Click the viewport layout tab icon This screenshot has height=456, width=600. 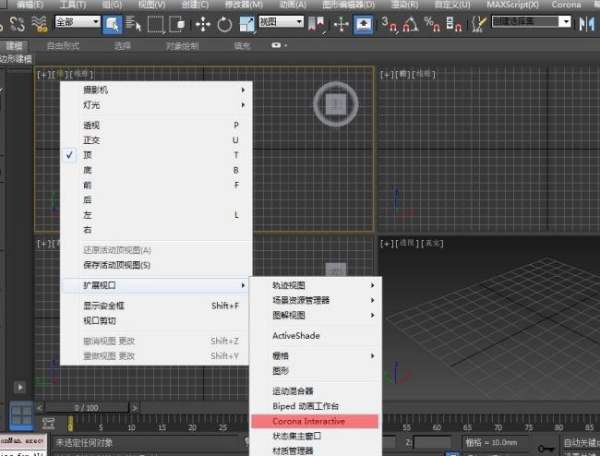[21, 416]
